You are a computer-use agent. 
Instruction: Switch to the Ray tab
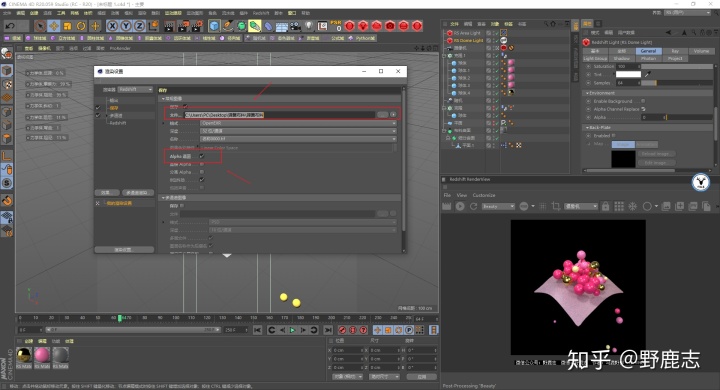click(x=675, y=51)
